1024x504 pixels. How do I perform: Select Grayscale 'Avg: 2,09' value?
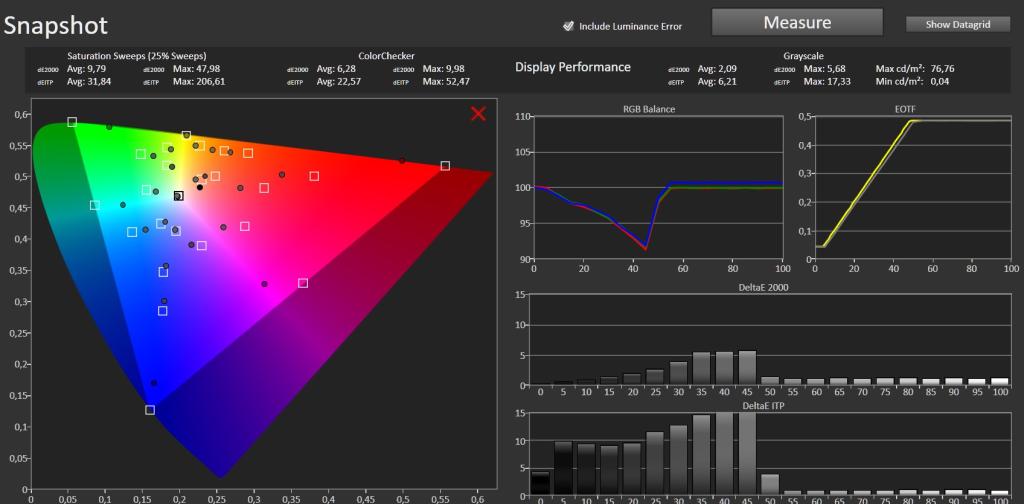(718, 69)
